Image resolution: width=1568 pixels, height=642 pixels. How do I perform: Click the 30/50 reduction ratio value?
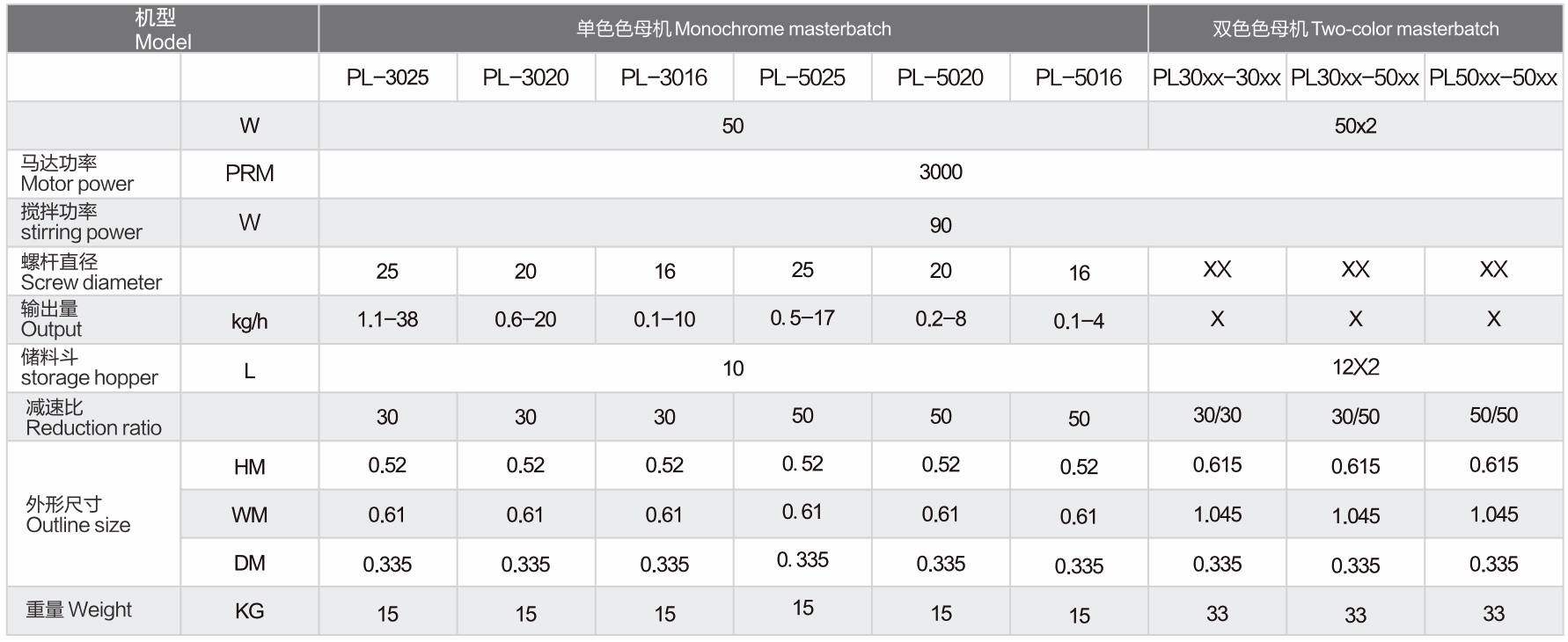(x=1355, y=417)
